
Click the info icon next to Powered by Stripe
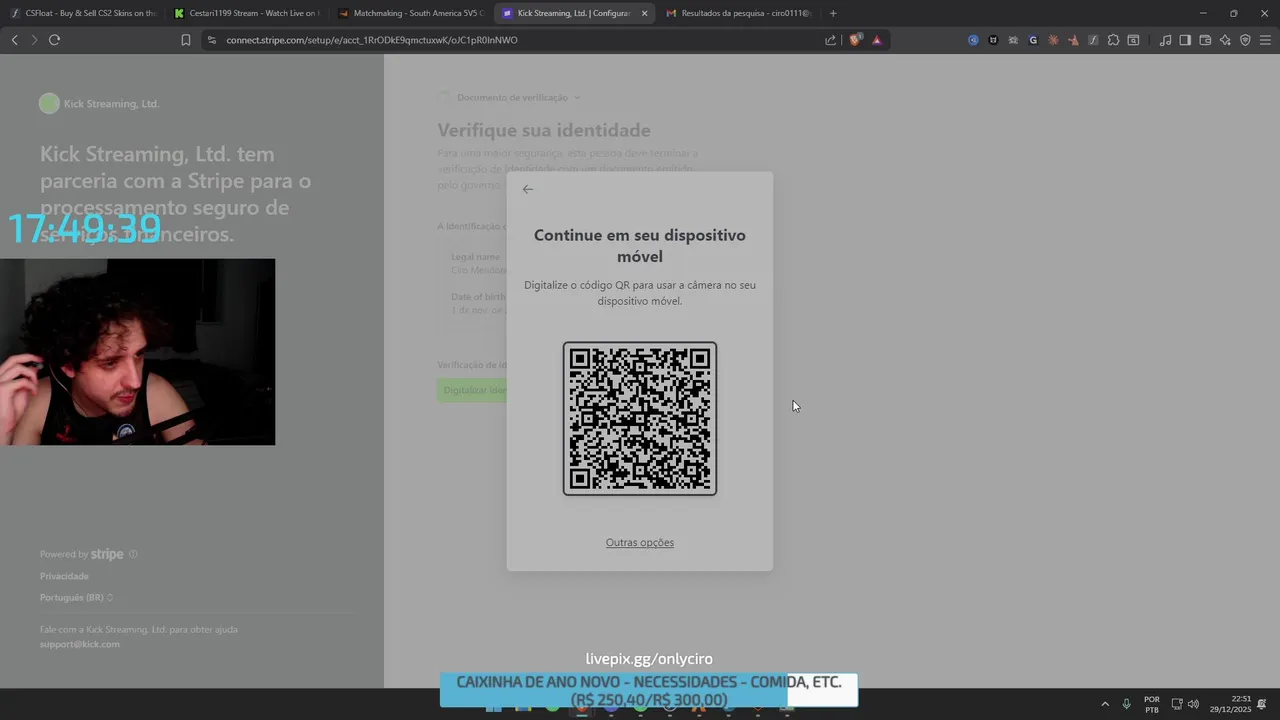pyautogui.click(x=133, y=554)
